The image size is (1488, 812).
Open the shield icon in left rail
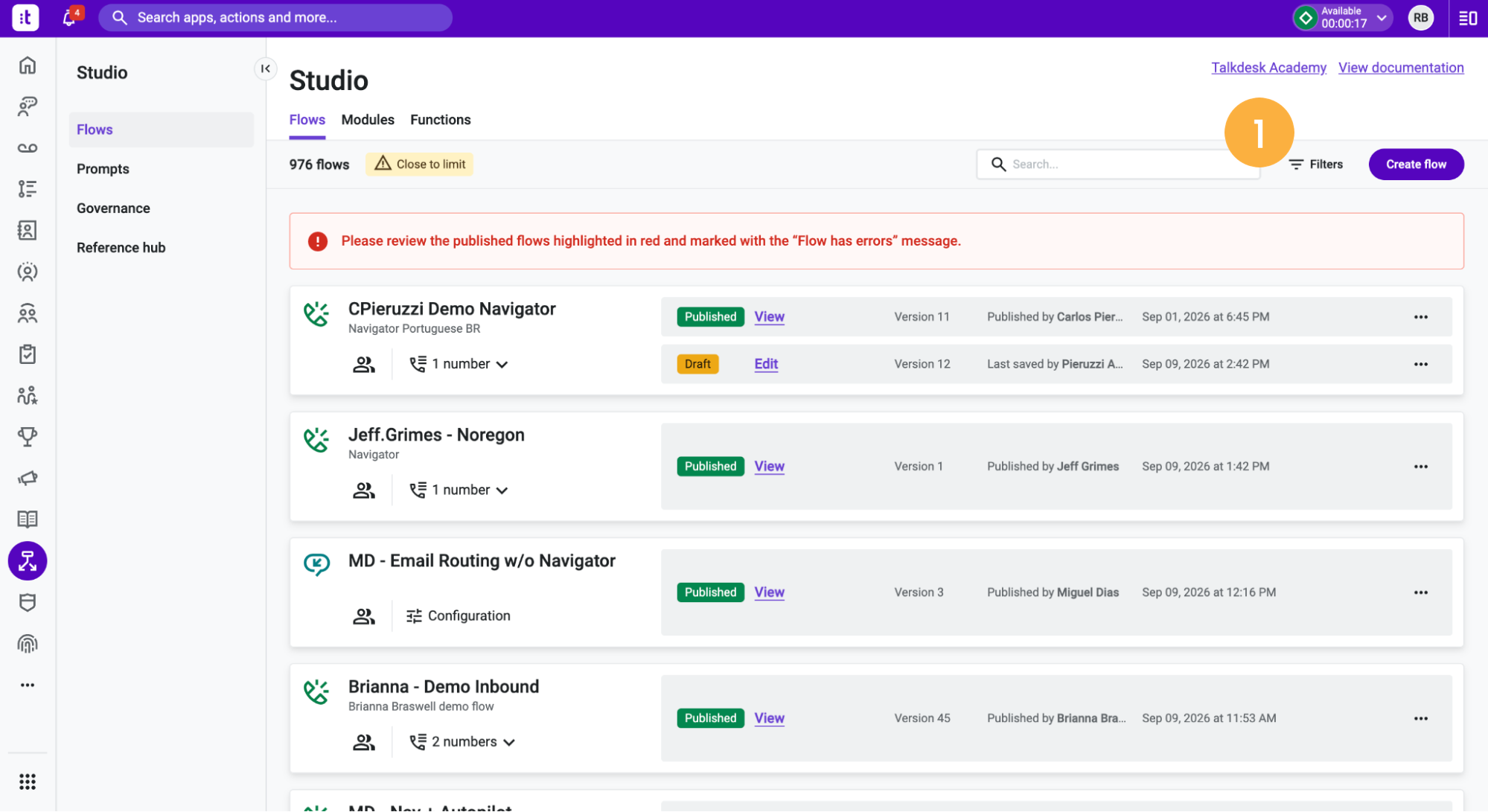(x=28, y=602)
